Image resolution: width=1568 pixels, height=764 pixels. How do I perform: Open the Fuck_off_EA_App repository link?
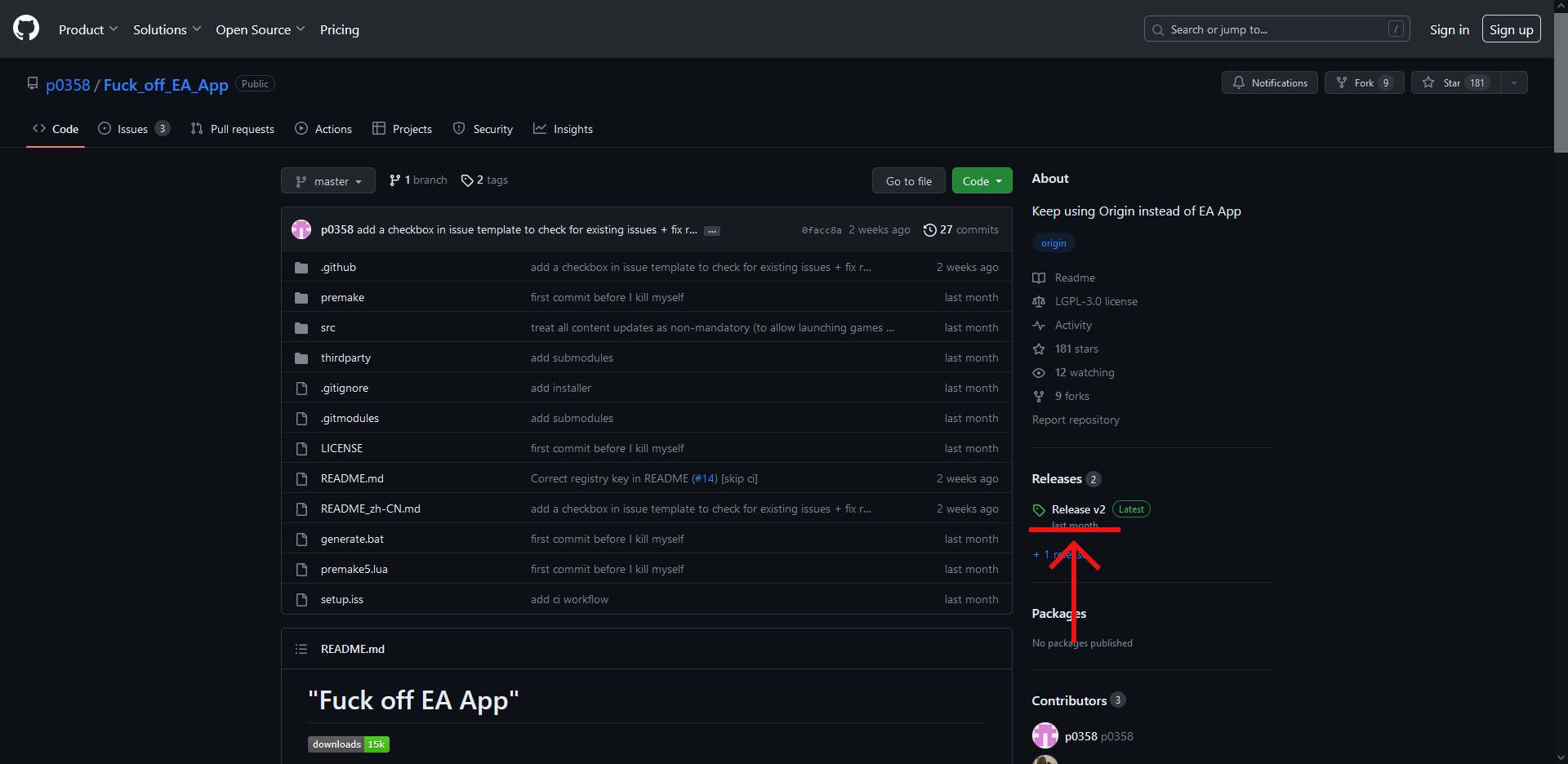166,85
